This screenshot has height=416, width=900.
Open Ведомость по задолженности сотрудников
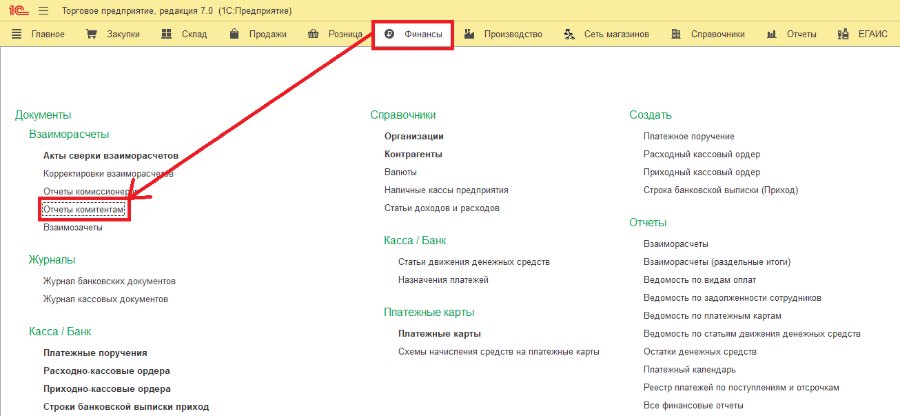tap(732, 298)
